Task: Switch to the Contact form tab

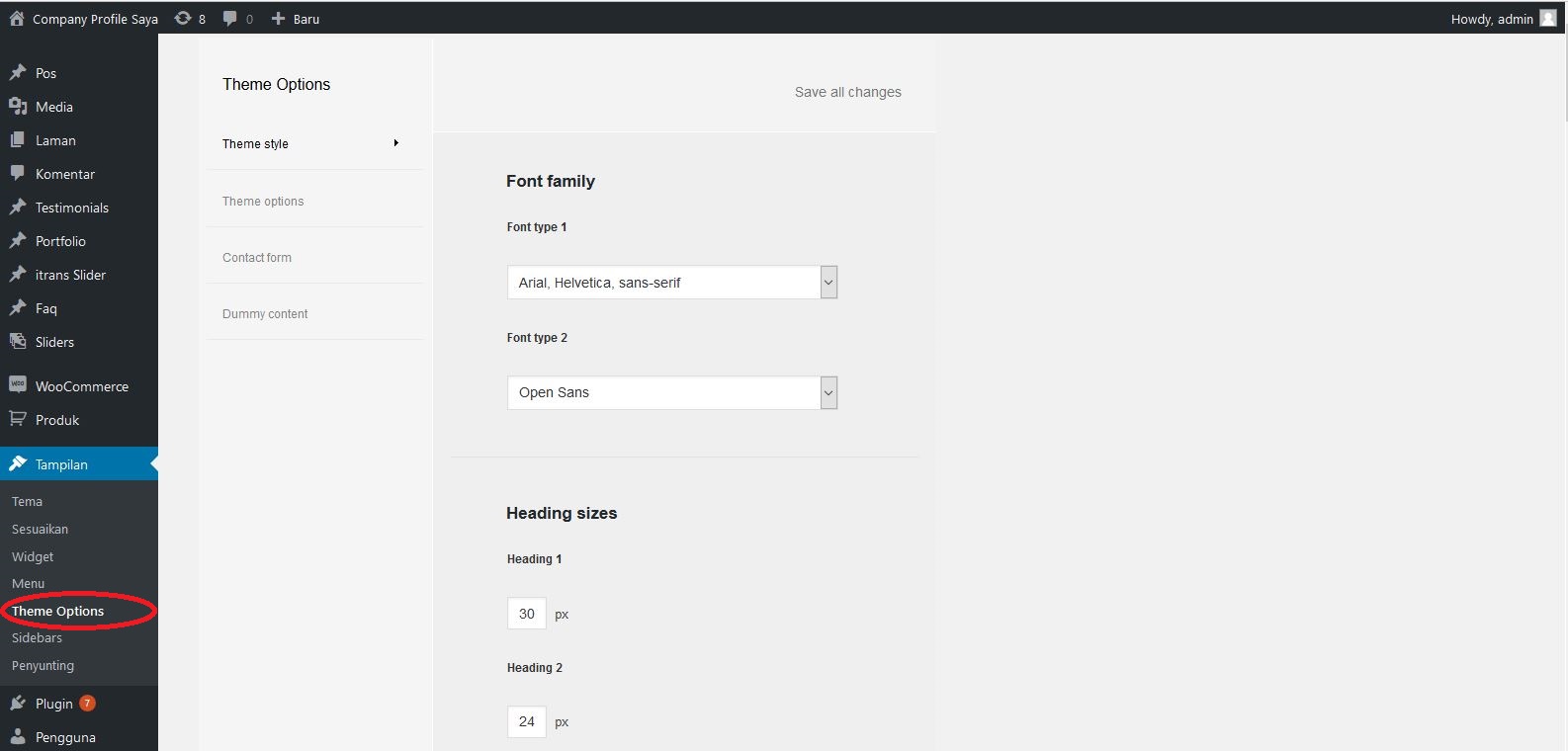Action: tap(257, 258)
